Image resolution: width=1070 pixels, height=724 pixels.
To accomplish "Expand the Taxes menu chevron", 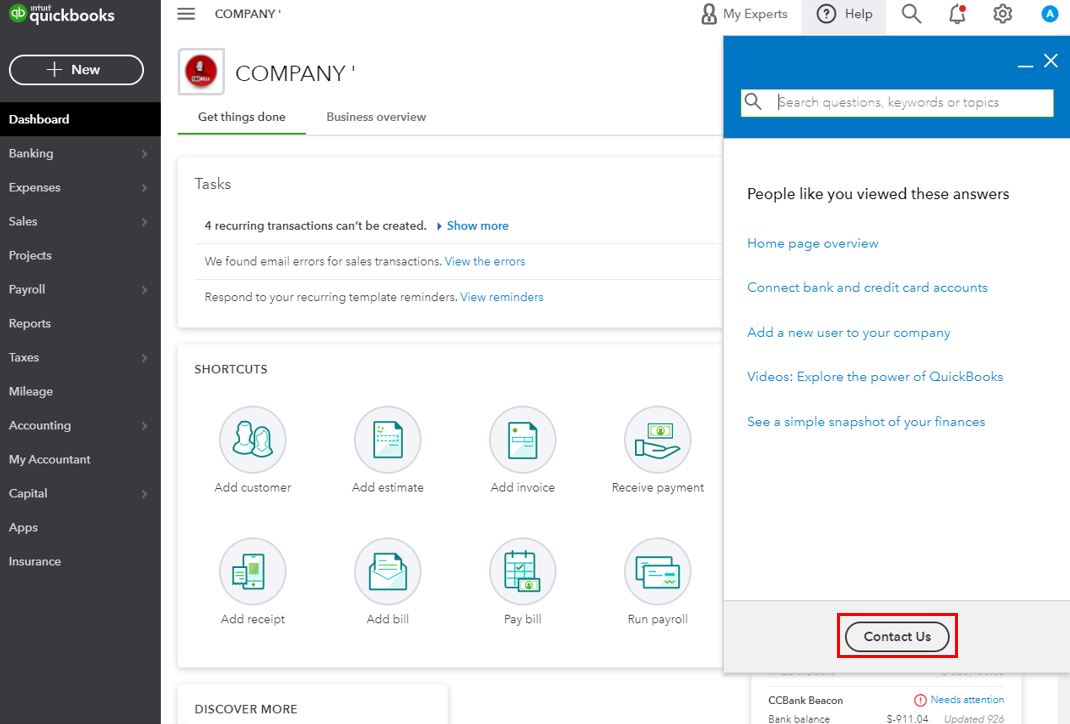I will pos(144,358).
